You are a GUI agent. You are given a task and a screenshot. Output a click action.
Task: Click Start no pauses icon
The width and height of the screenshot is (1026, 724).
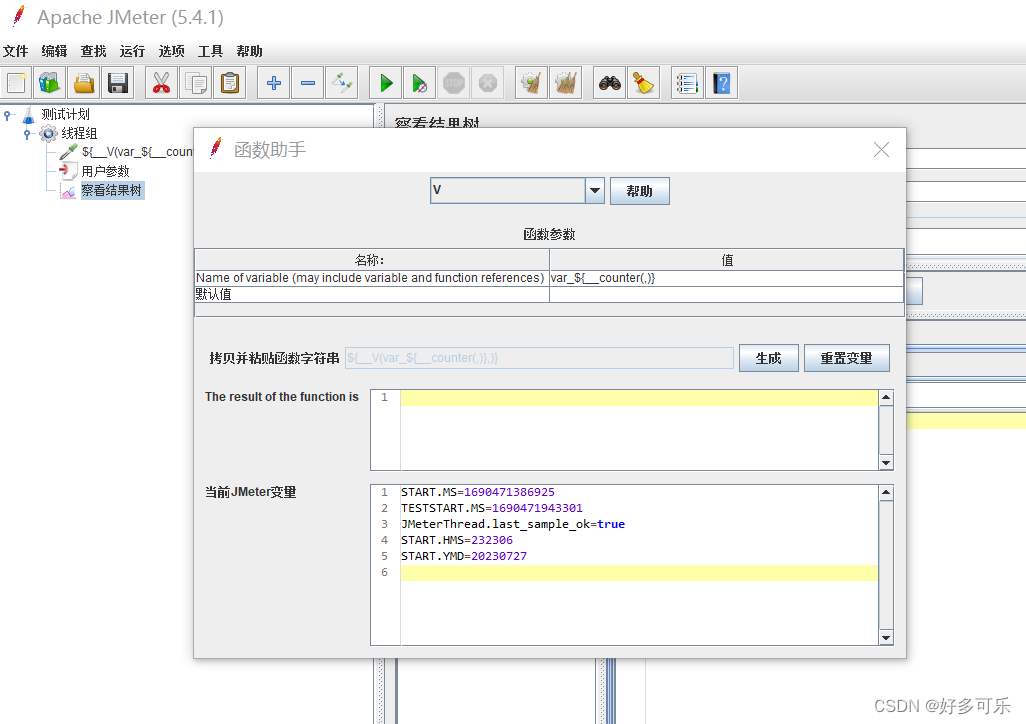tap(419, 83)
